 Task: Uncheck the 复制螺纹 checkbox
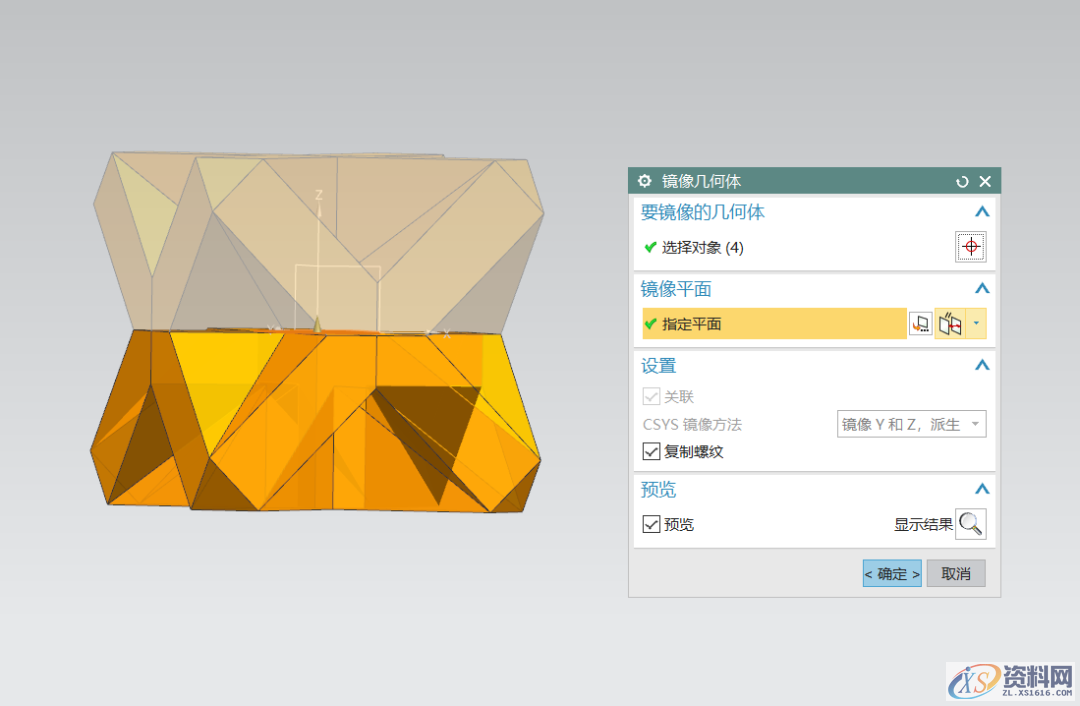click(x=653, y=450)
